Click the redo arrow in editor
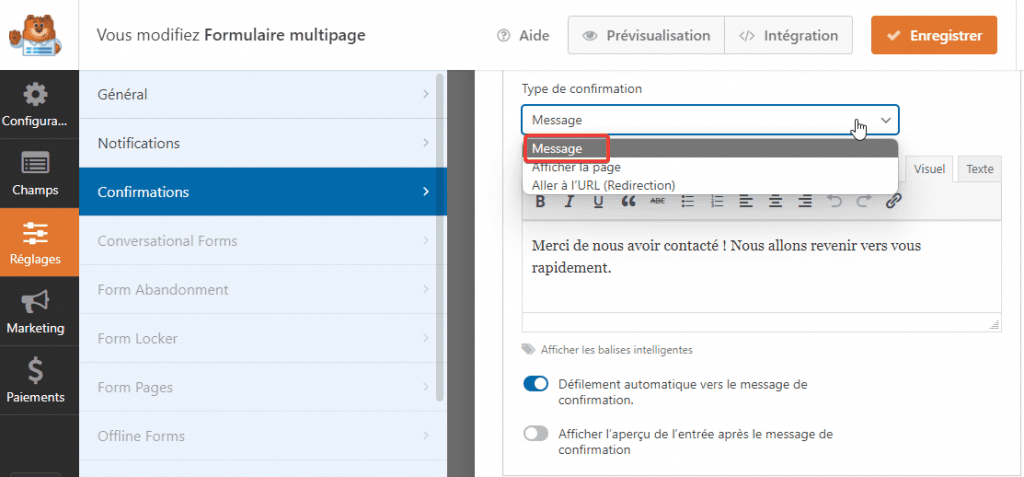Screen dimensions: 1024x477 [x=864, y=201]
